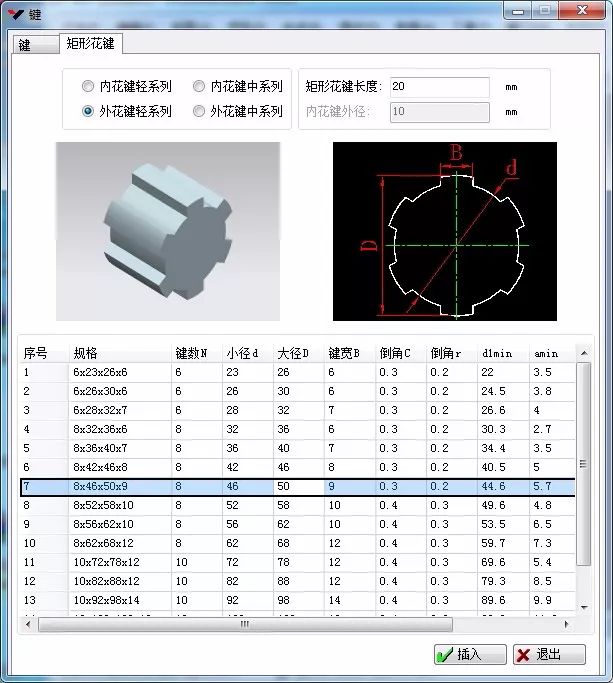Click the 规格 column header
The image size is (613, 683).
click(120, 353)
